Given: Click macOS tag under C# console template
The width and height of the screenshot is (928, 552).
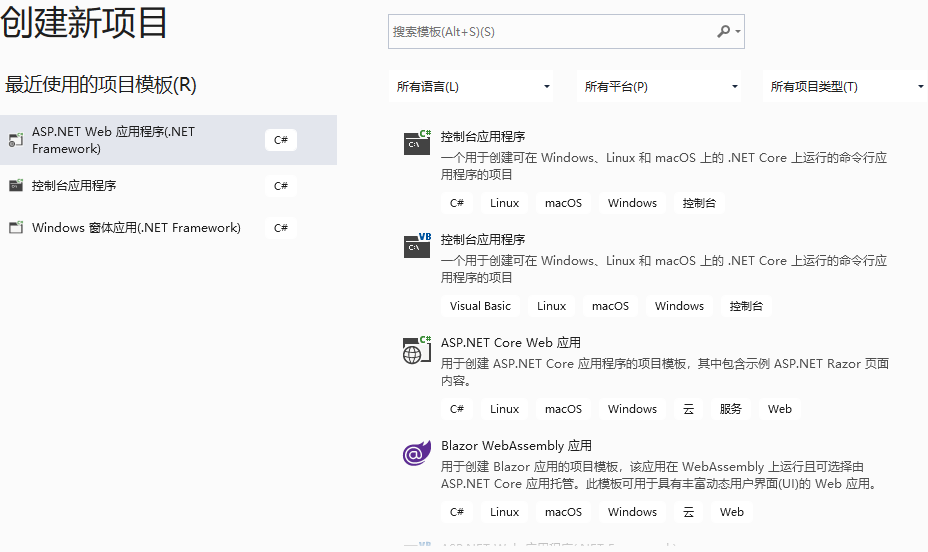Looking at the screenshot, I should (x=563, y=203).
